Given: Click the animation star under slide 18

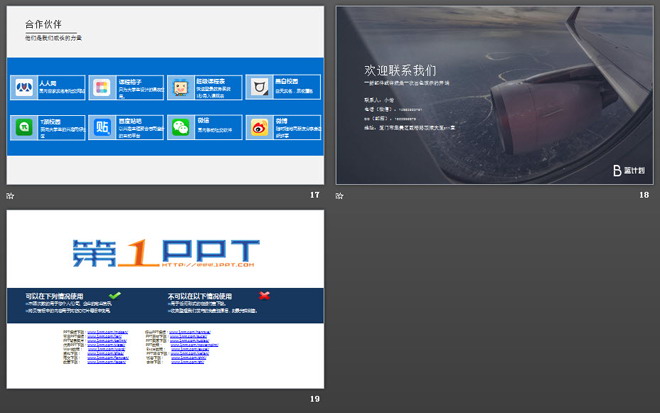Looking at the screenshot, I should pos(340,196).
